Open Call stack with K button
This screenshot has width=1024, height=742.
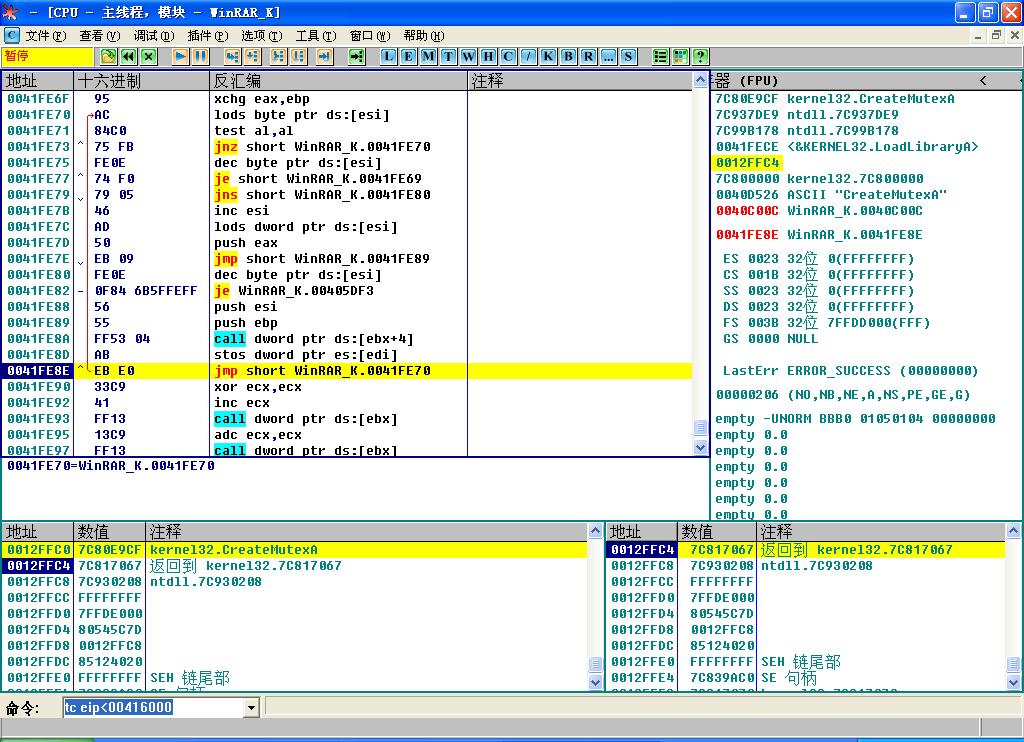pos(548,57)
